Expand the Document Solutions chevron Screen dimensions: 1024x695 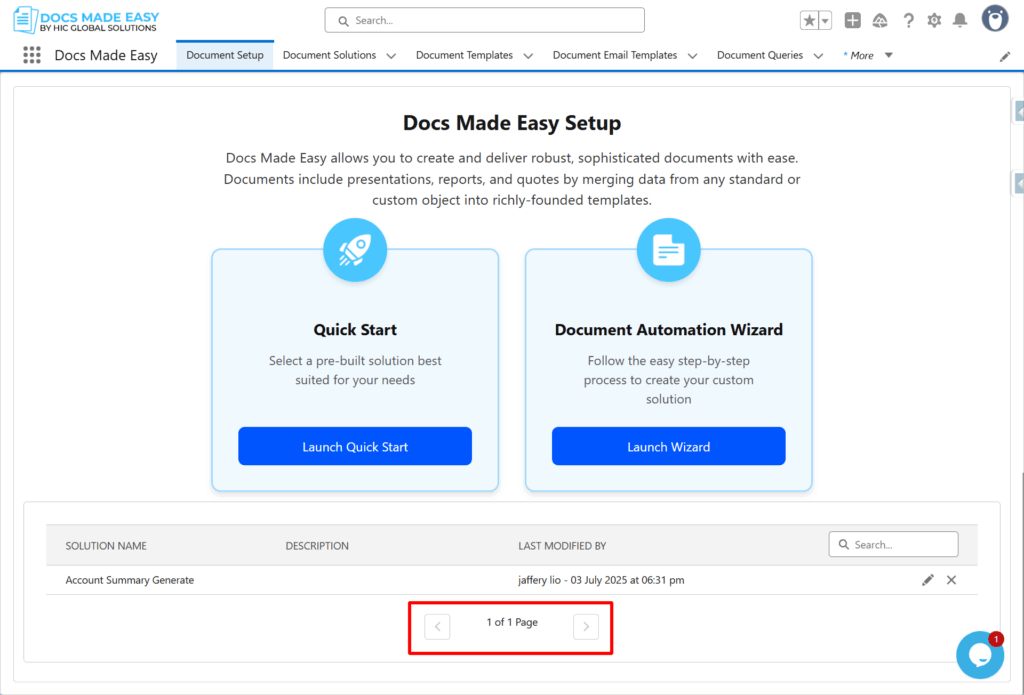click(391, 56)
